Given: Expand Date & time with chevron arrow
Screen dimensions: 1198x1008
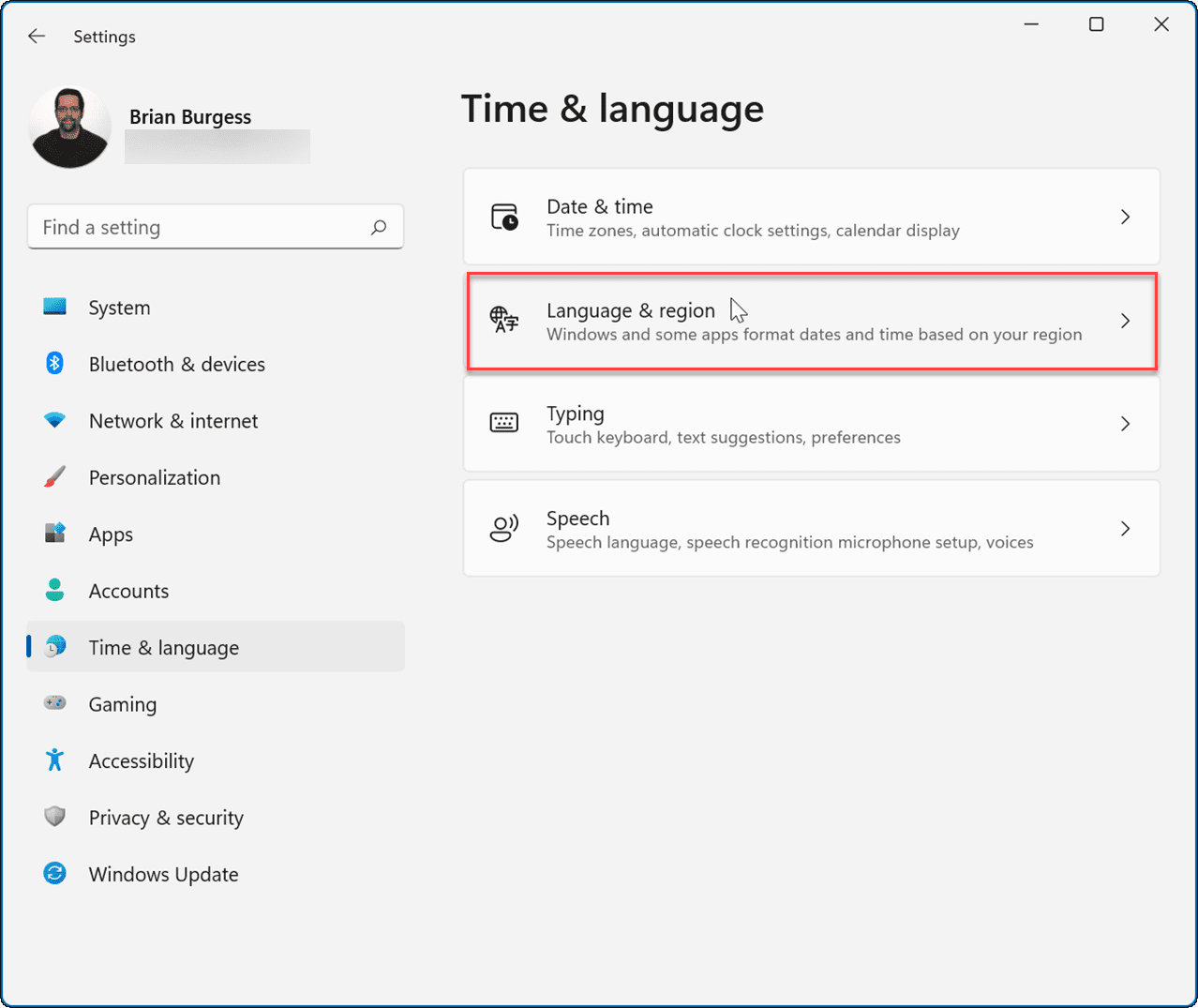Looking at the screenshot, I should pyautogui.click(x=1125, y=218).
